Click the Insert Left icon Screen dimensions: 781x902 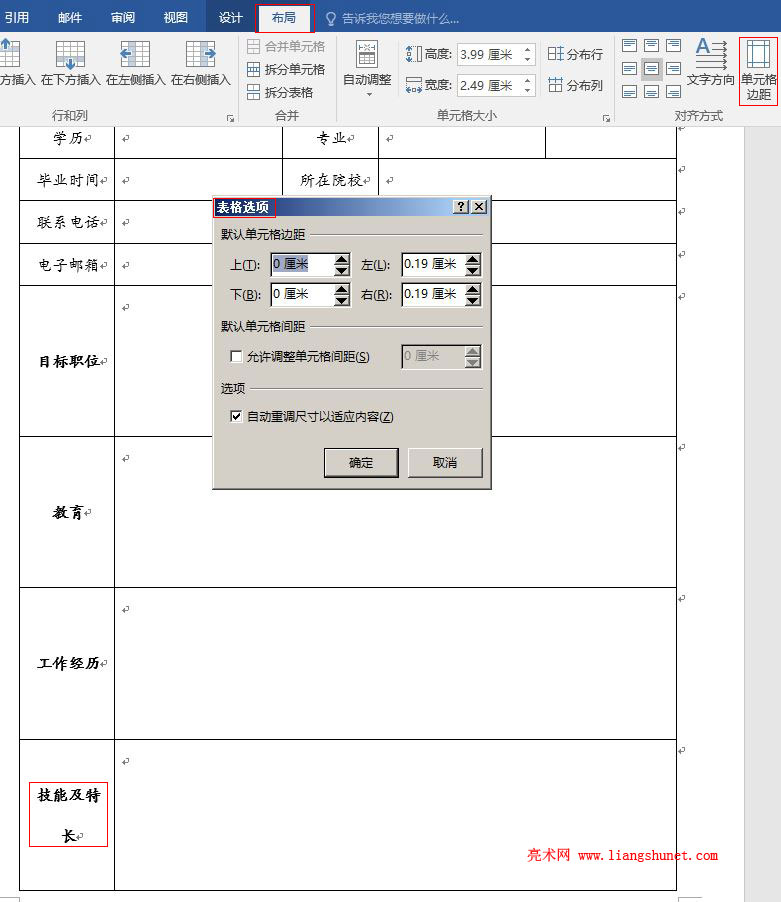[x=135, y=55]
